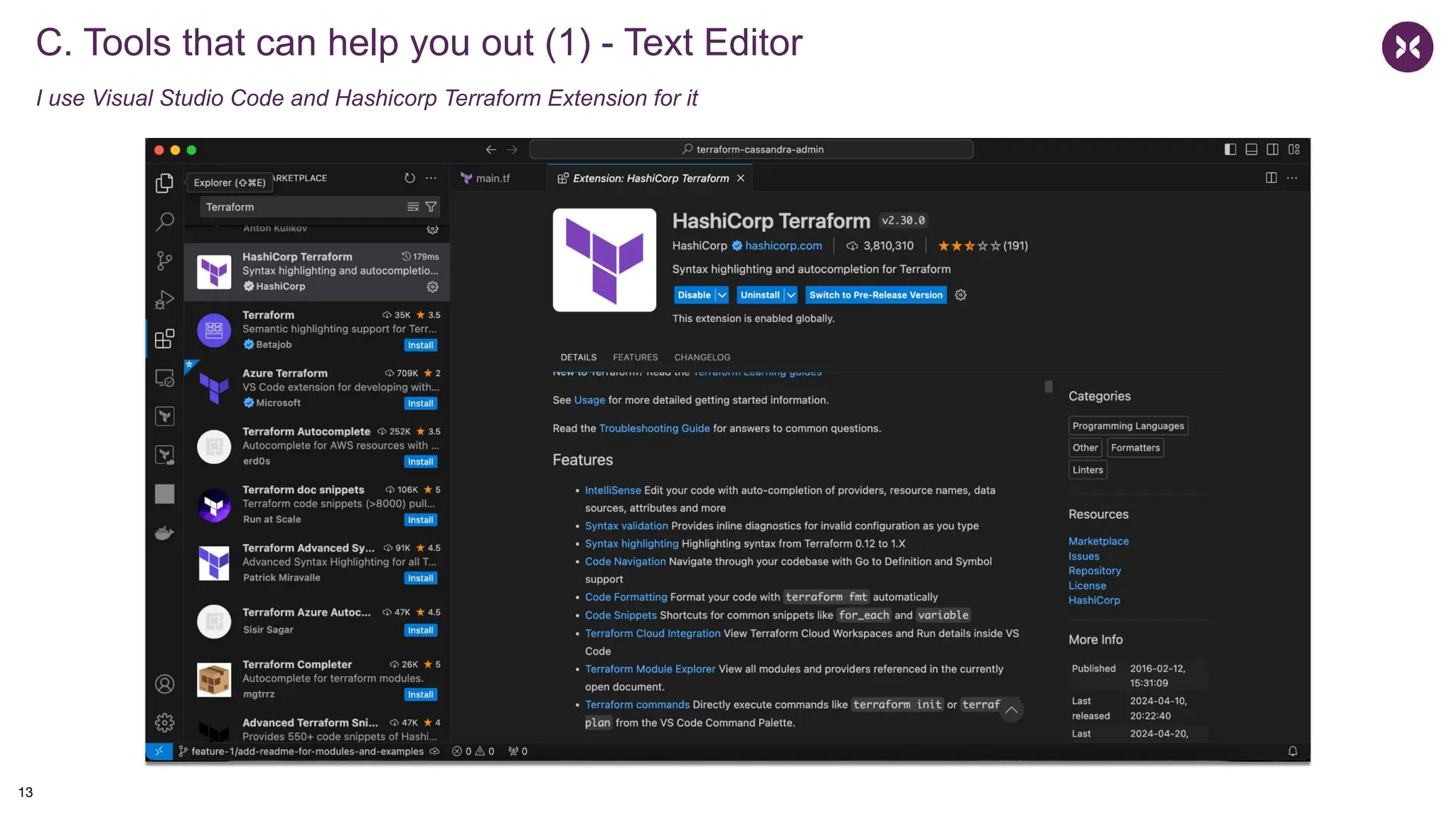This screenshot has height=819, width=1456.
Task: Open gear for HashiCorp Terraform list item
Action: pos(432,287)
